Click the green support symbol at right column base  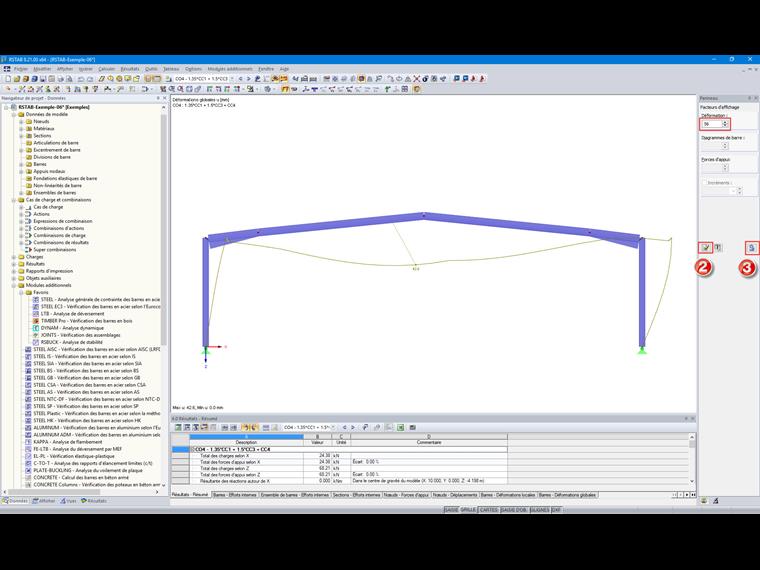[x=642, y=350]
